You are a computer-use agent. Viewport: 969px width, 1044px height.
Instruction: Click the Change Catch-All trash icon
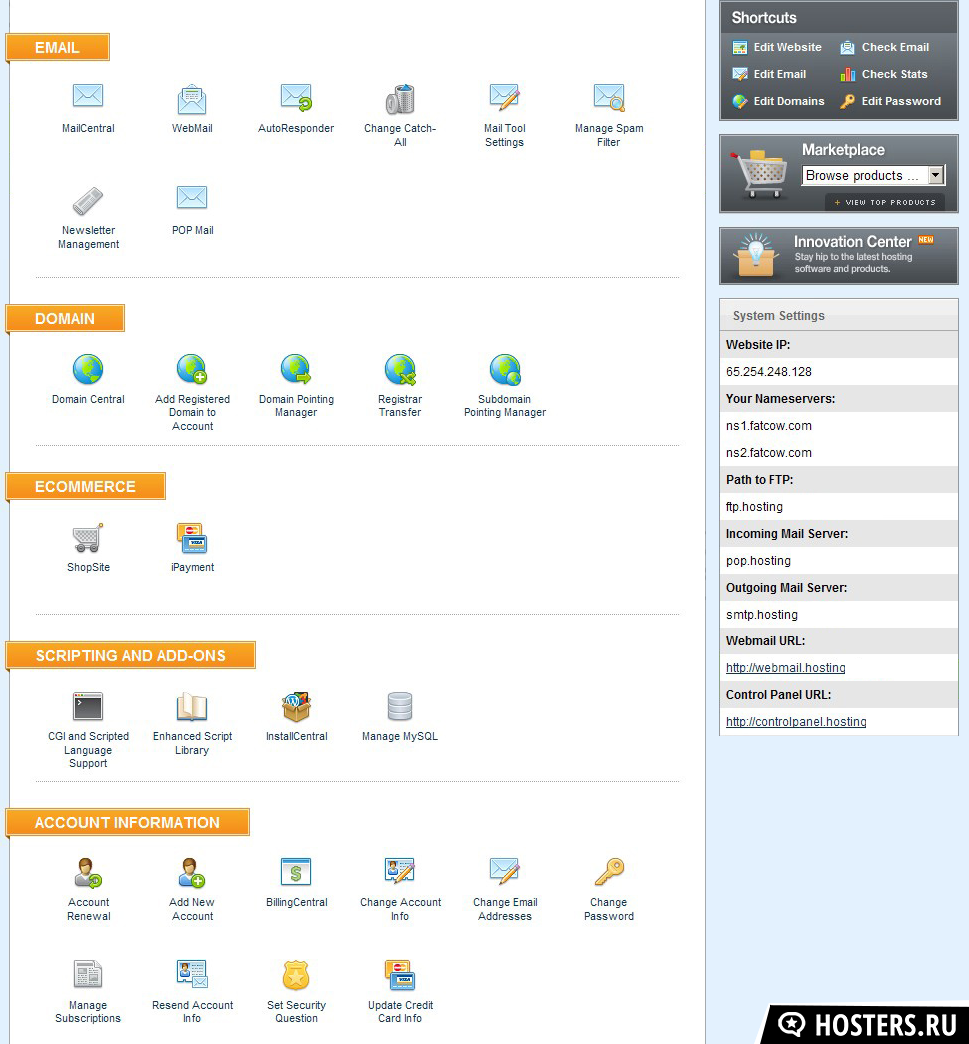tap(400, 99)
